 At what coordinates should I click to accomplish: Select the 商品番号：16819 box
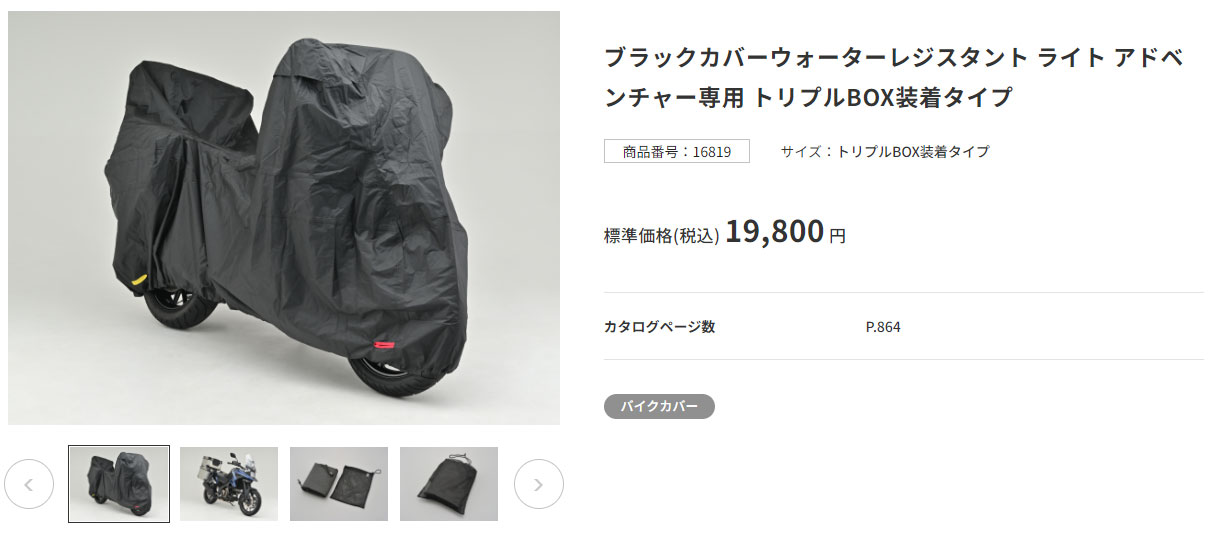(677, 152)
